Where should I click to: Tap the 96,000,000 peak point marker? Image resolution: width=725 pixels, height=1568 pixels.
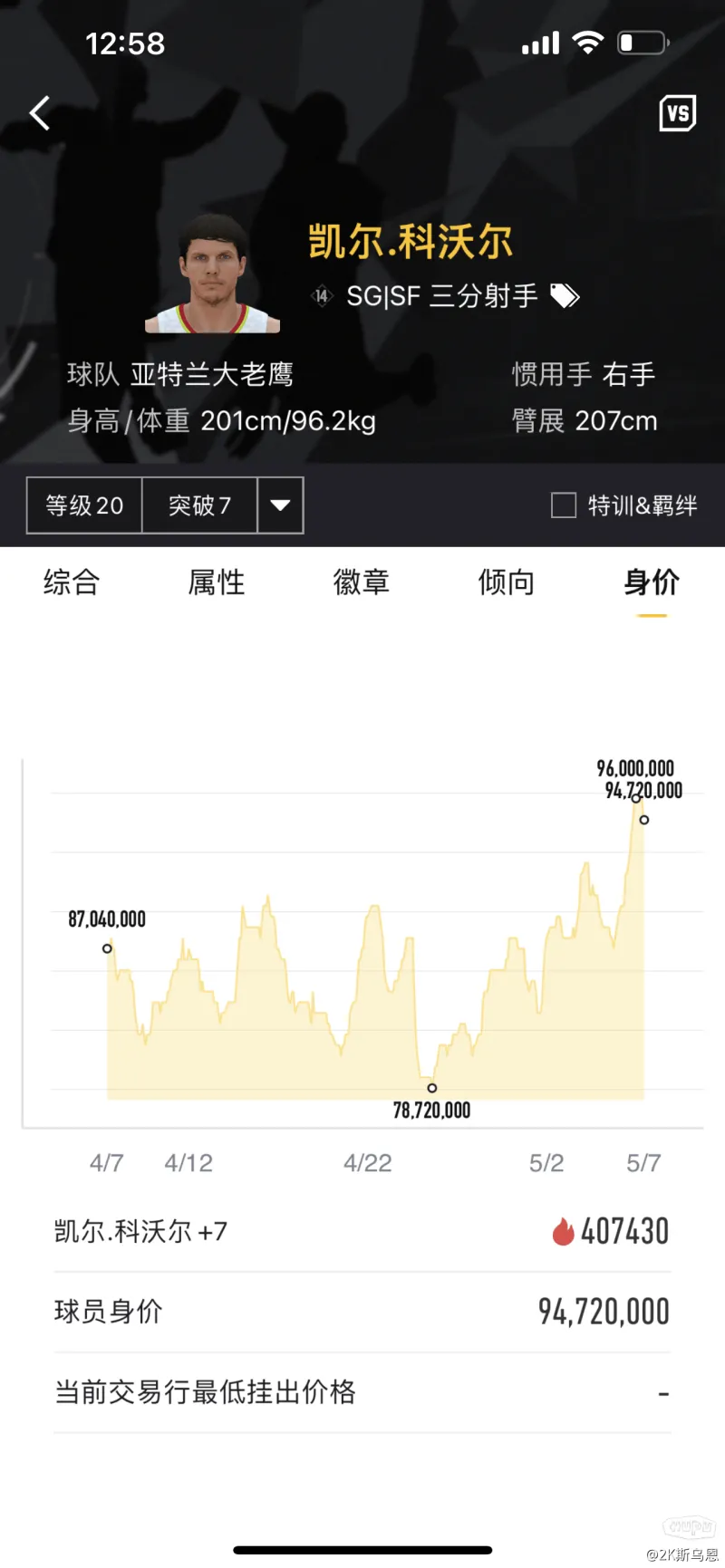click(x=636, y=798)
